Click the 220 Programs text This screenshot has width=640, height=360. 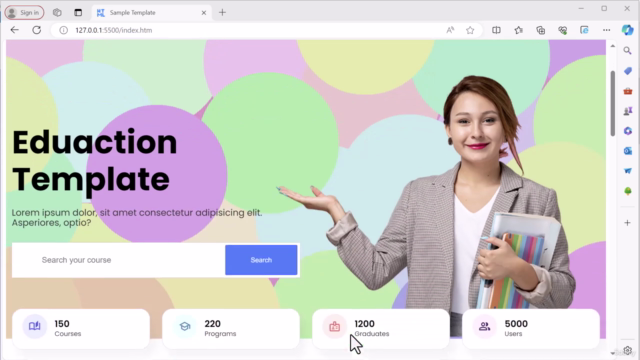point(220,328)
